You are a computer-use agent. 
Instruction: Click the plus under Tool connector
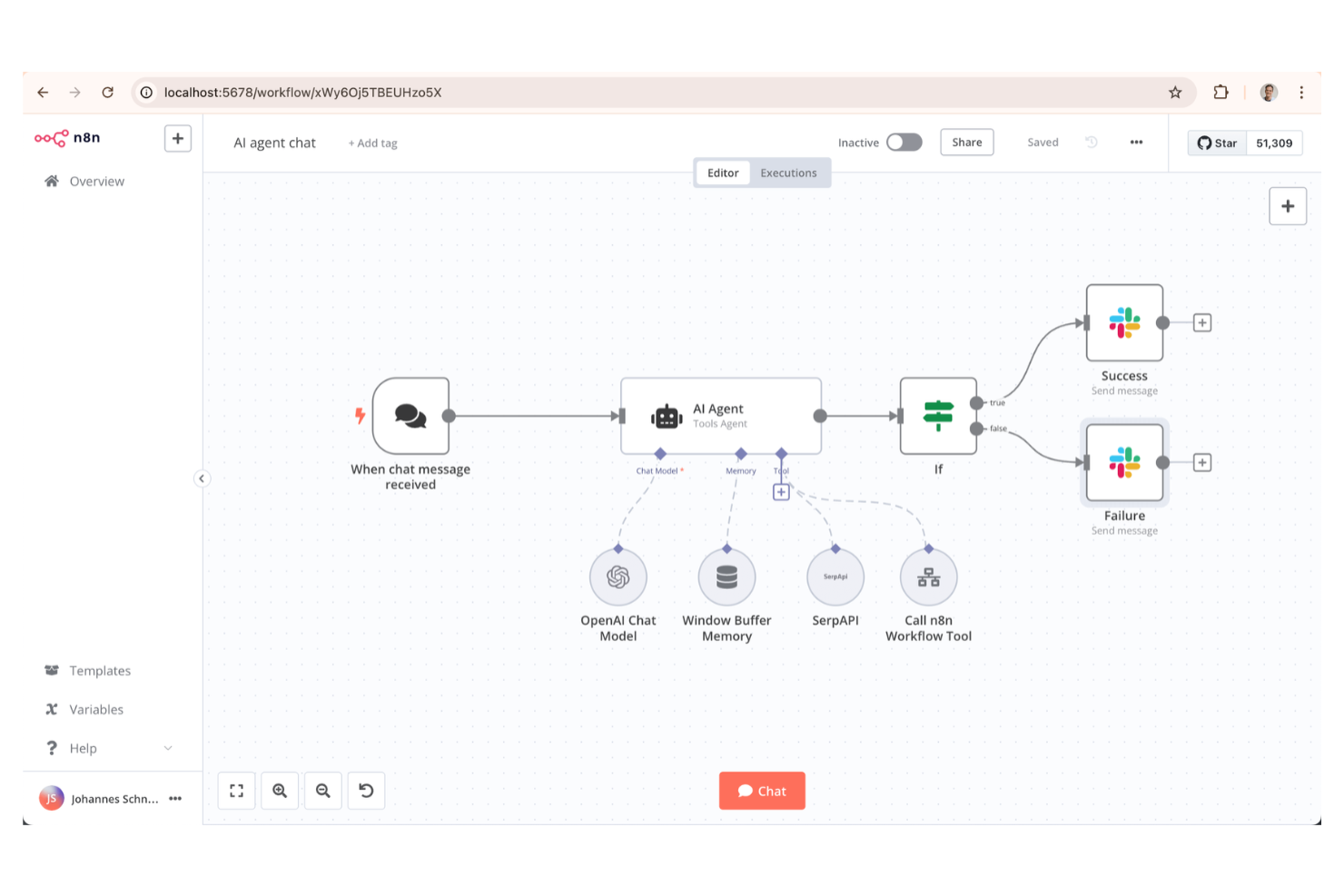click(781, 492)
